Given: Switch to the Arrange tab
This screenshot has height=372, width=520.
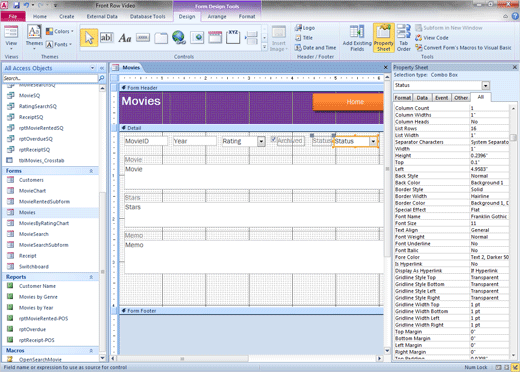Looking at the screenshot, I should click(x=217, y=16).
